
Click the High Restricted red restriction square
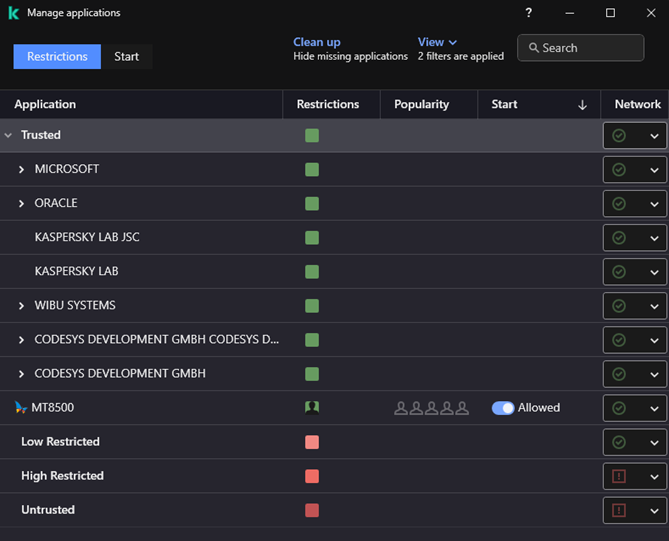pyautogui.click(x=312, y=476)
